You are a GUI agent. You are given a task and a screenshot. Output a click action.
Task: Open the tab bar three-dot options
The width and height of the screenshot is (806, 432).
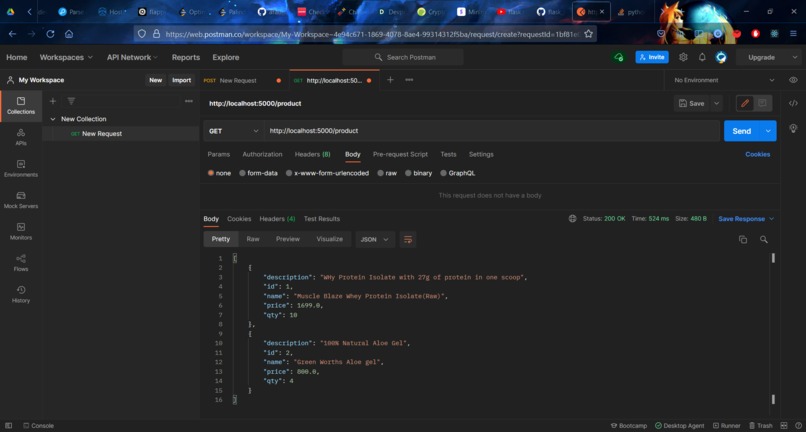pyautogui.click(x=409, y=80)
